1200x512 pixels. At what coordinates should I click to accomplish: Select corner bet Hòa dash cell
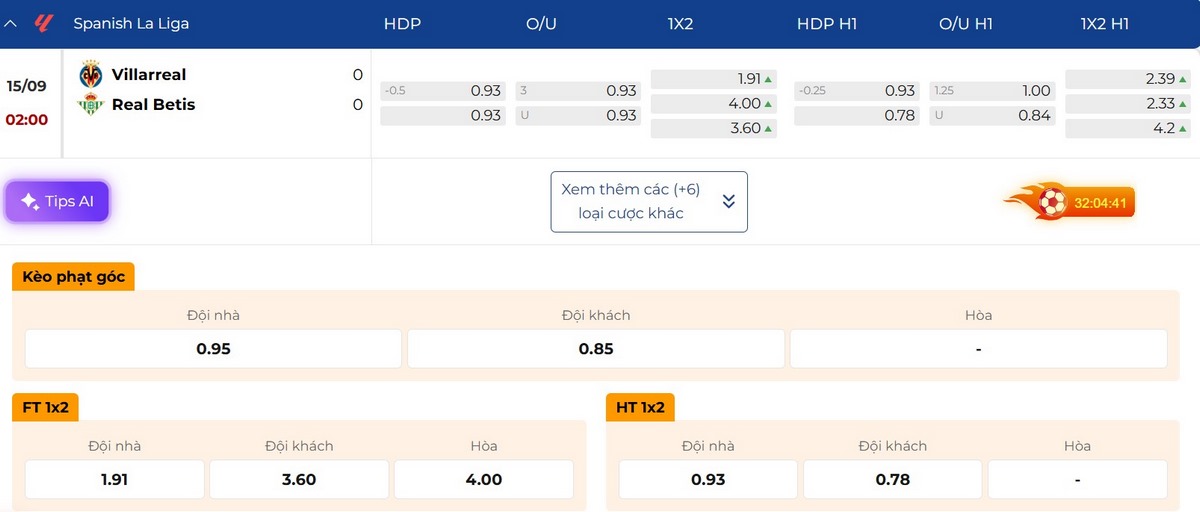point(978,349)
